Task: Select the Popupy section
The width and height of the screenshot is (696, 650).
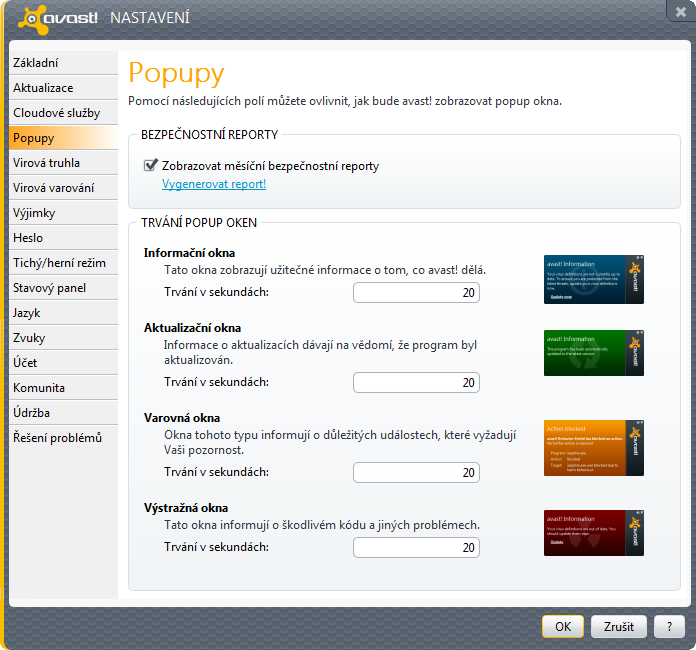Action: click(x=63, y=138)
